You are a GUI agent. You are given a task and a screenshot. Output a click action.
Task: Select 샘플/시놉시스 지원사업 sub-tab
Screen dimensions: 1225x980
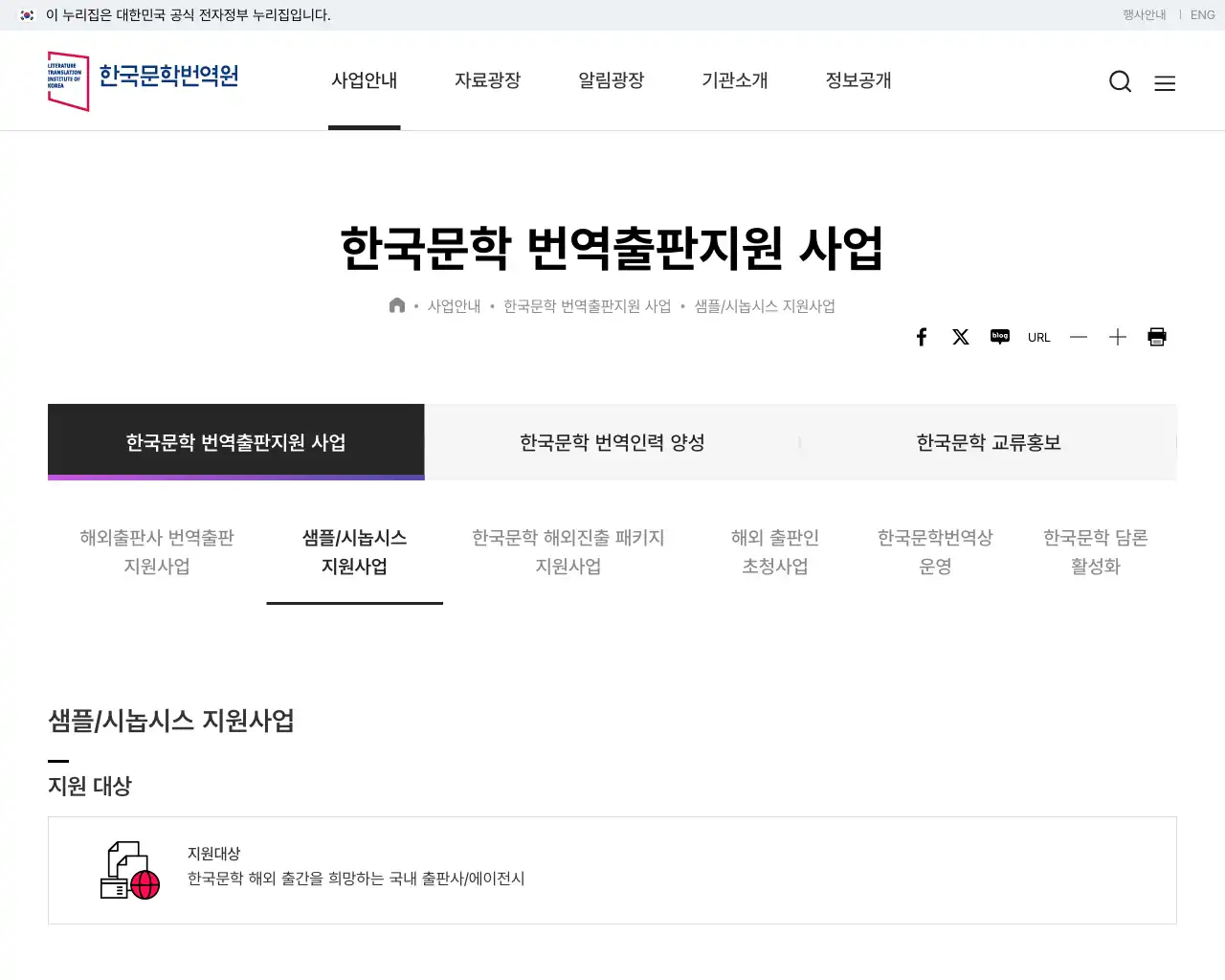[x=354, y=552]
